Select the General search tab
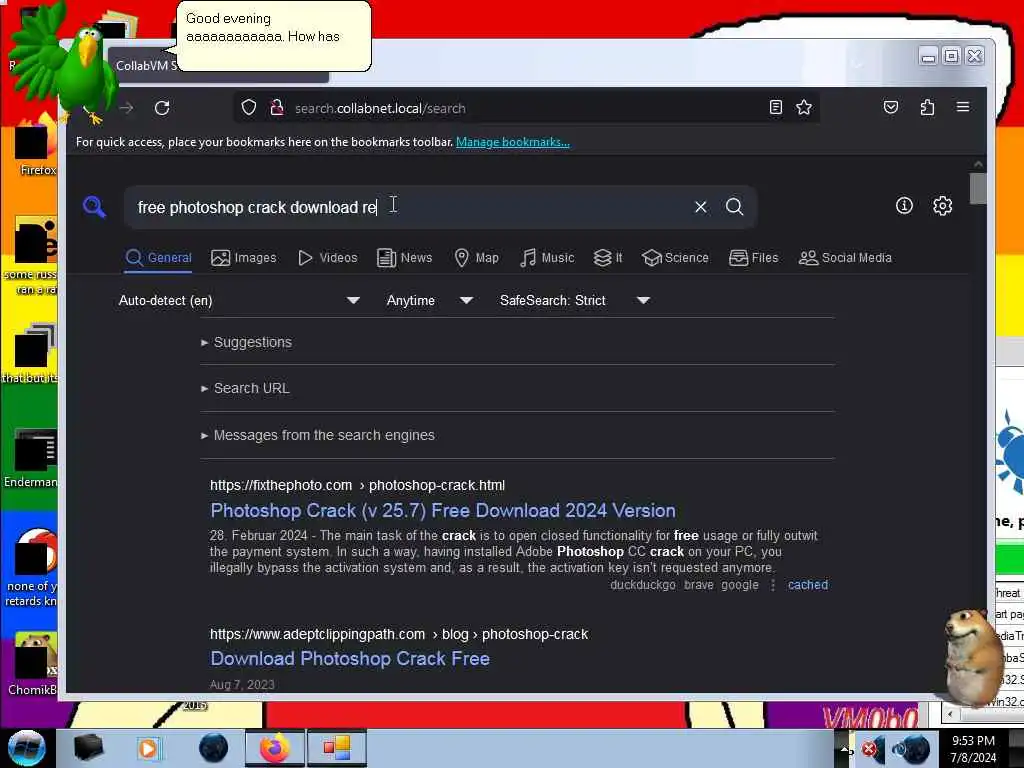 159,258
